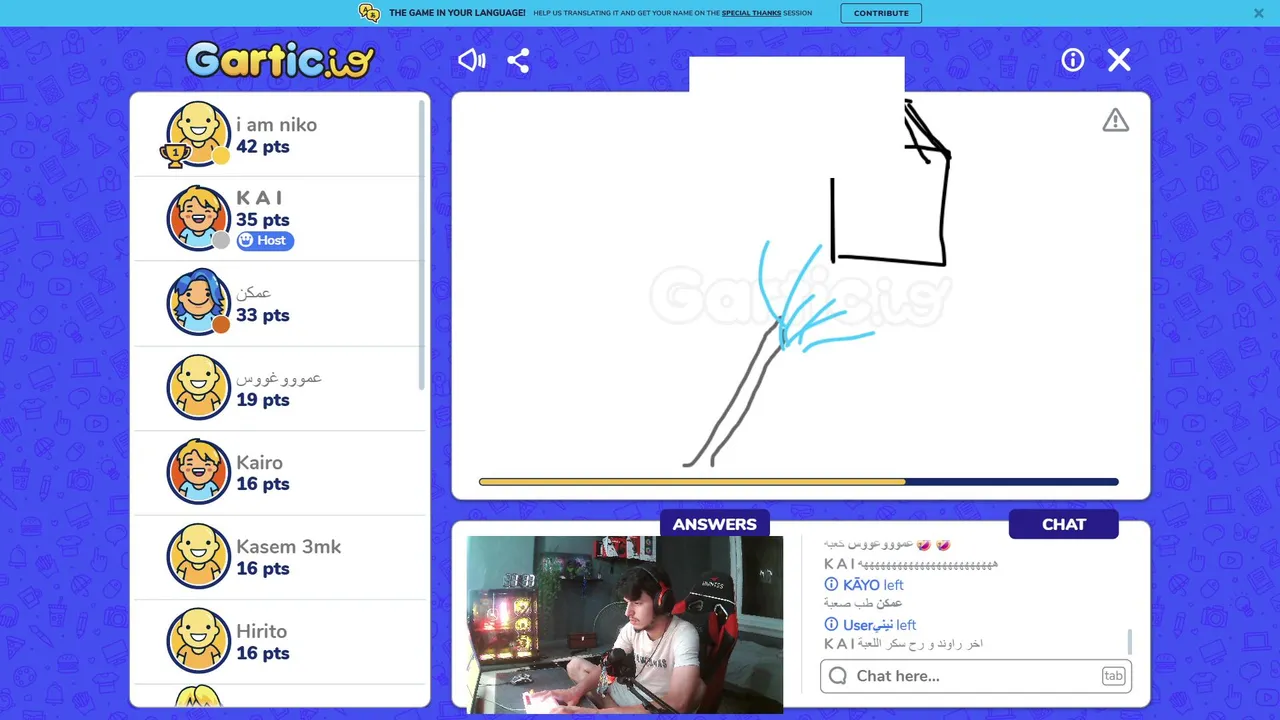Screen dimensions: 1280x720
Task: Click The Game In Your Language text
Action: pos(457,13)
